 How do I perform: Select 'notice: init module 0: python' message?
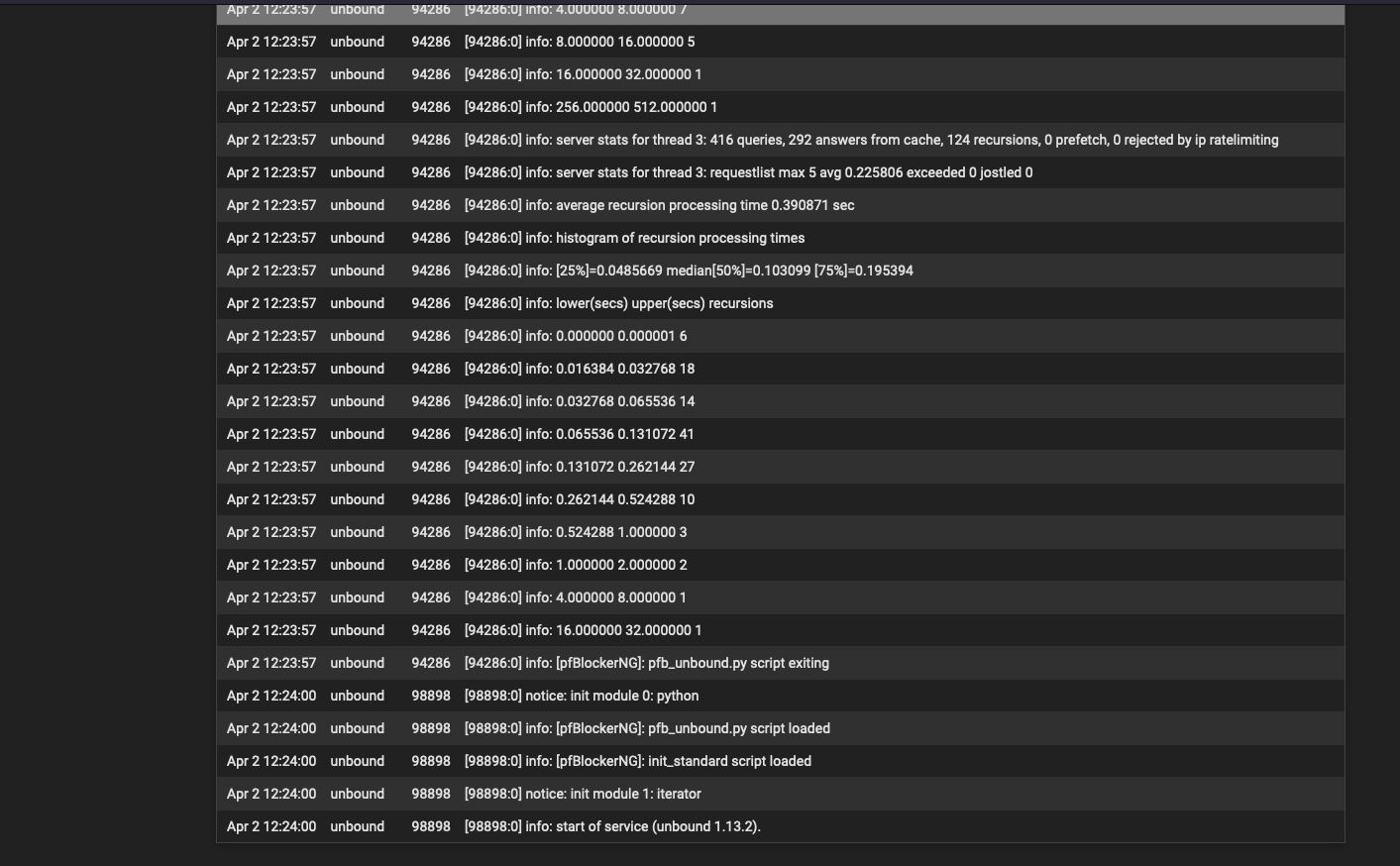(x=582, y=696)
